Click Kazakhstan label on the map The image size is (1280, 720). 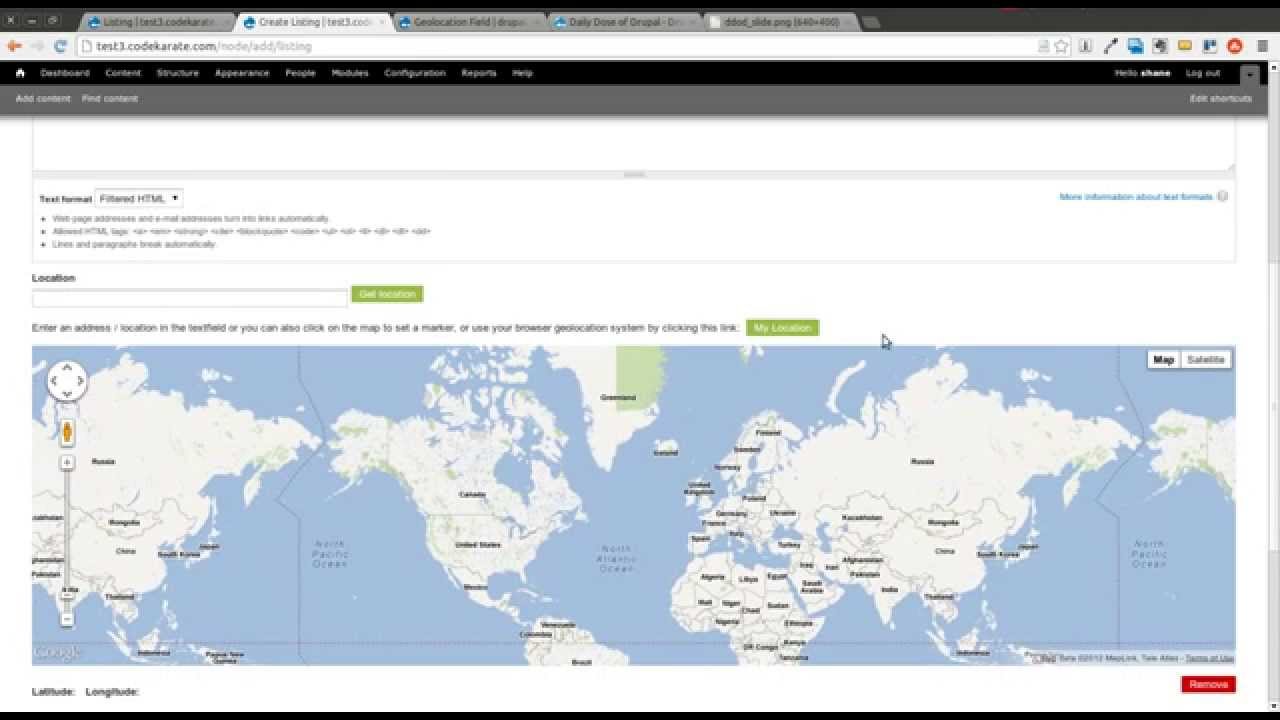click(862, 518)
